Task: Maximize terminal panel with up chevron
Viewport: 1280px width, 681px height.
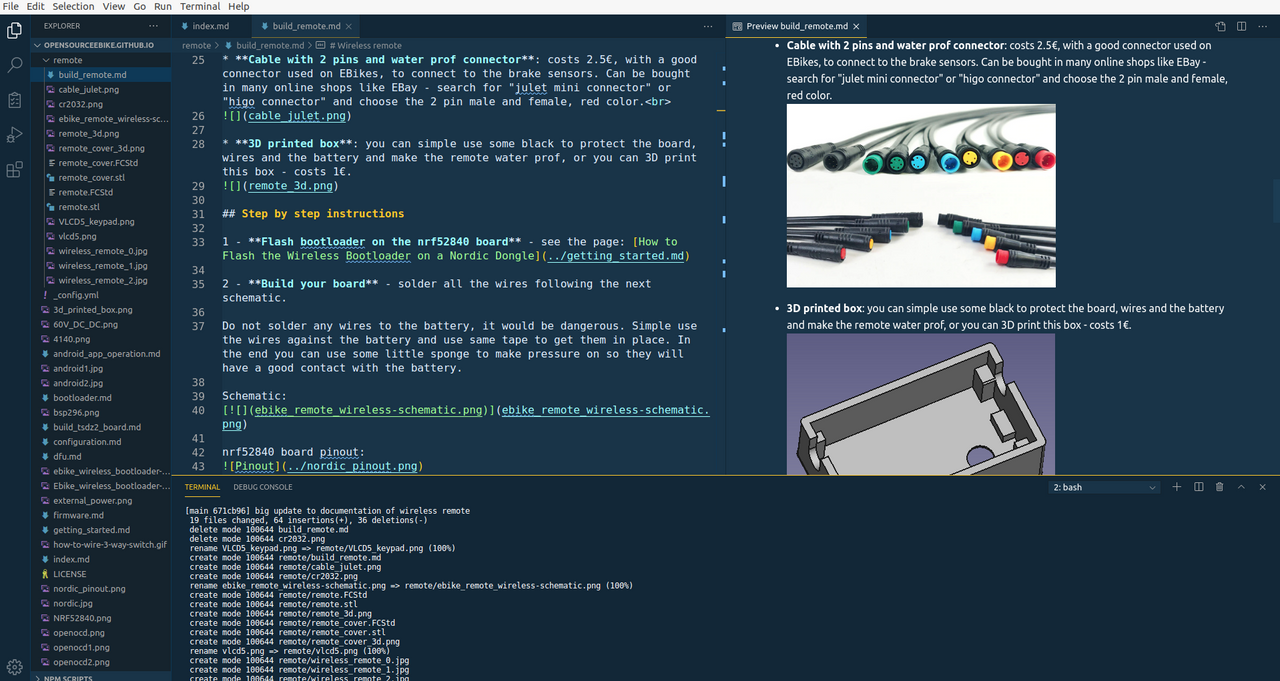Action: [x=1241, y=487]
